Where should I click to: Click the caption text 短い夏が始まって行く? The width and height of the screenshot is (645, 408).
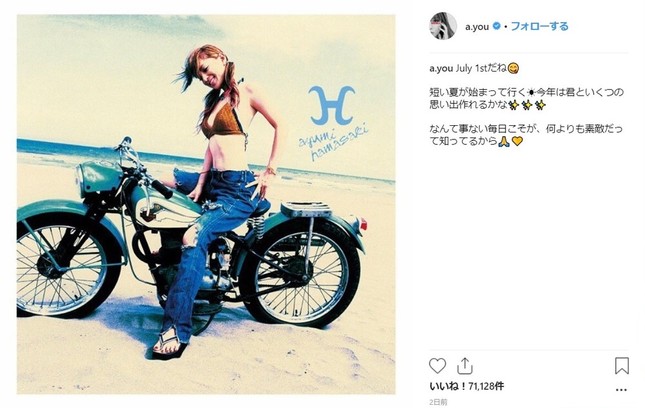click(477, 92)
